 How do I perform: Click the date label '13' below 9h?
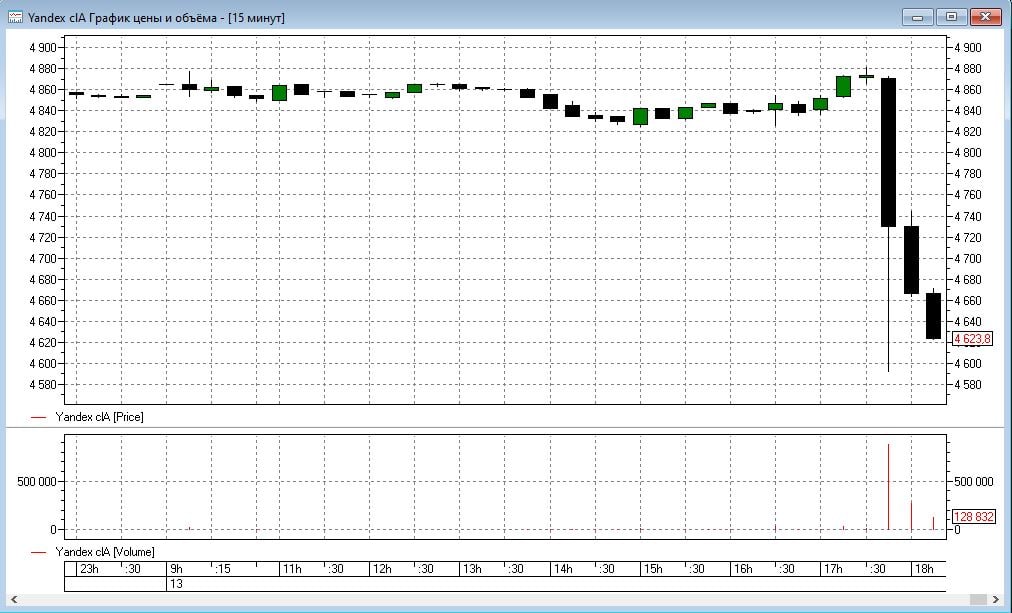[x=176, y=584]
